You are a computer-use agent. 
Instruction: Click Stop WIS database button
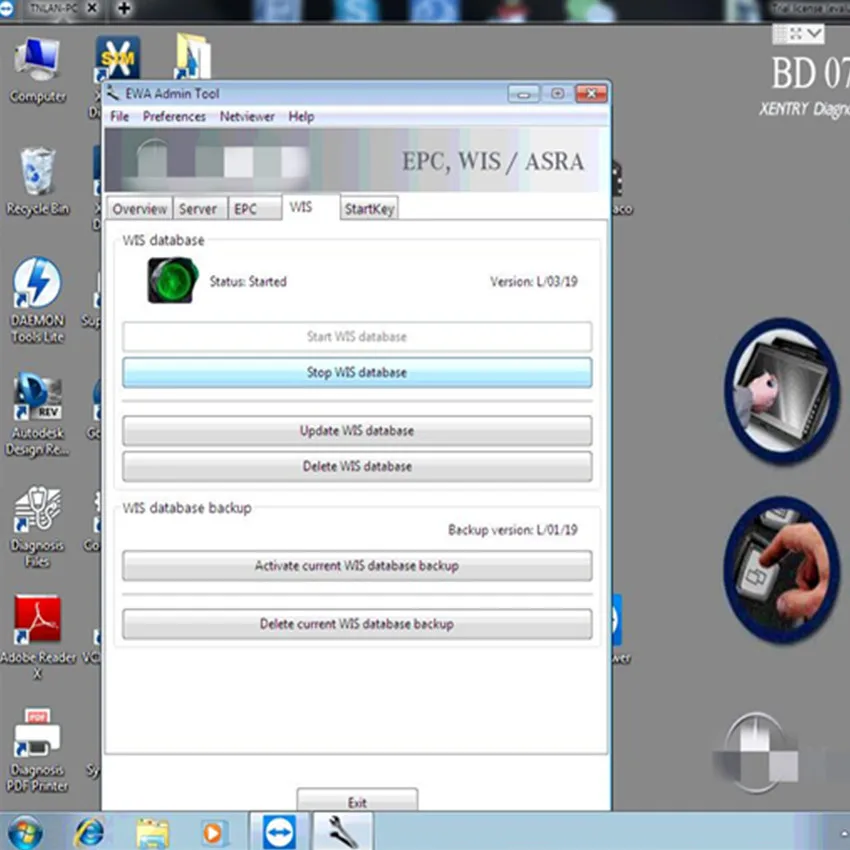pyautogui.click(x=357, y=372)
